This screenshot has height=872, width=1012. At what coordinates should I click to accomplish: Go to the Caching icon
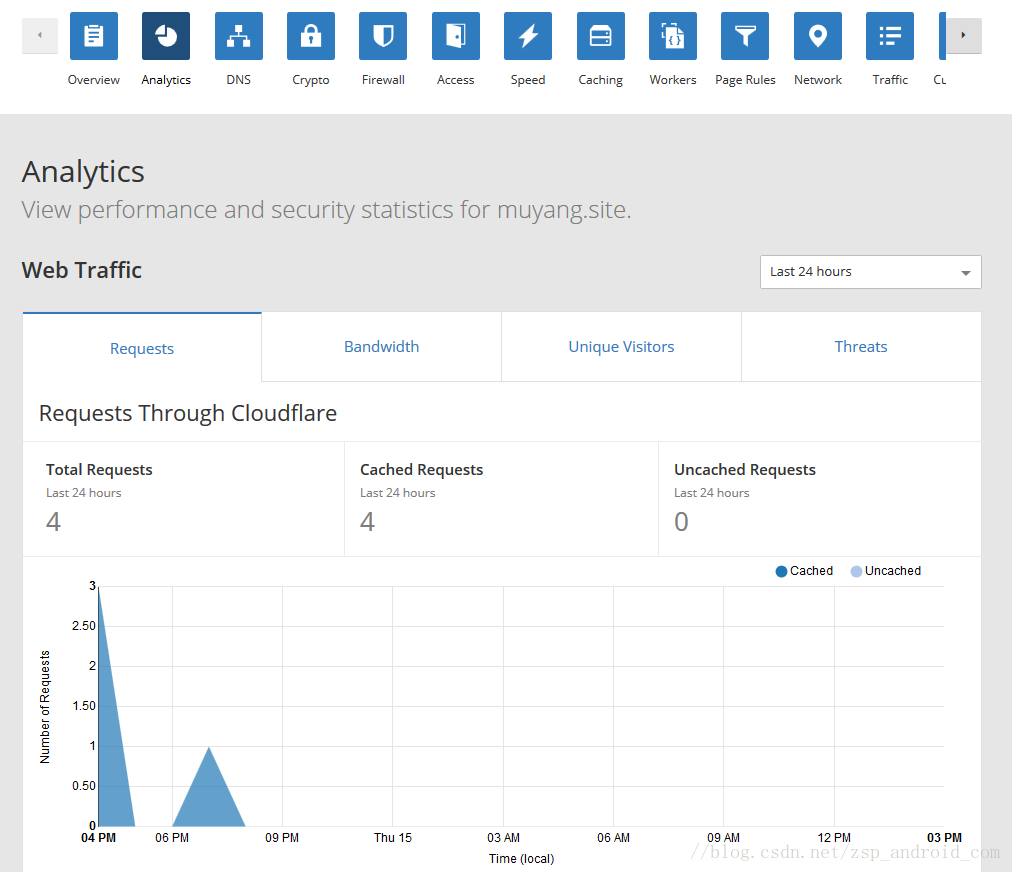[x=601, y=36]
